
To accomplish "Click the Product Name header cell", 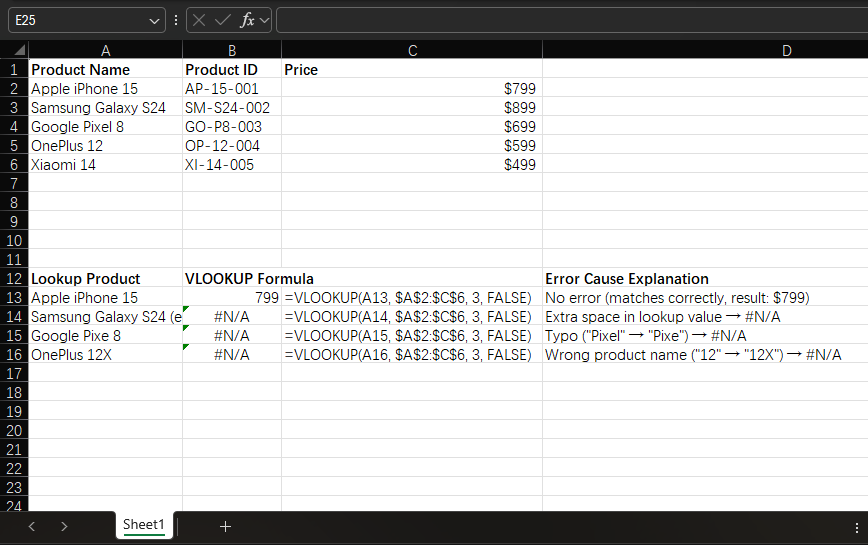I will [x=105, y=70].
